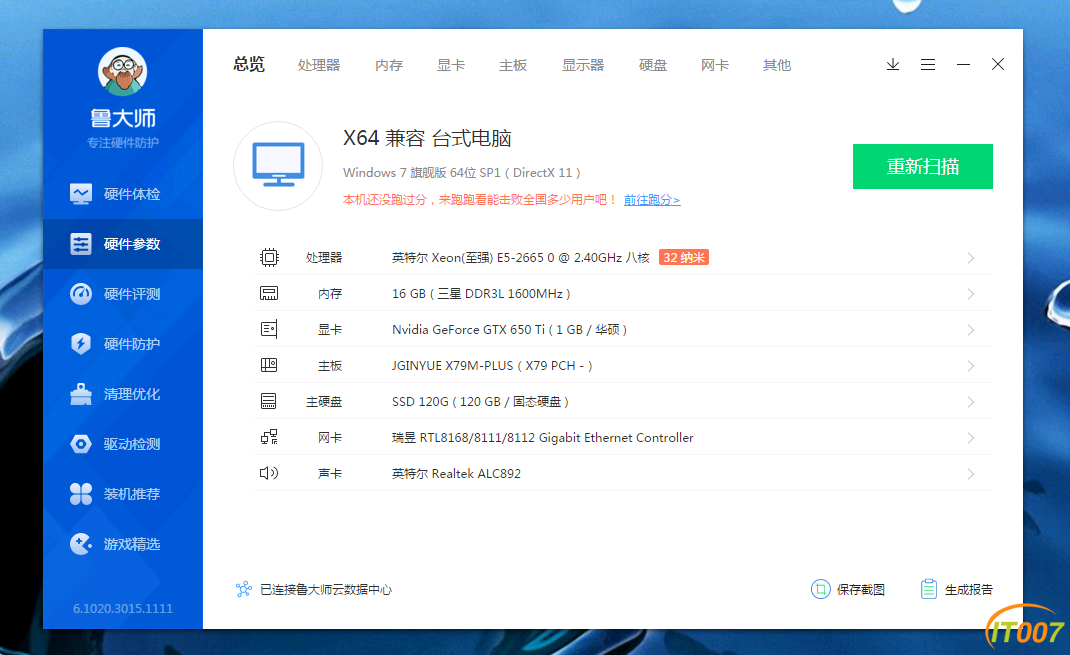The width and height of the screenshot is (1070, 655).
Task: Click the red 本机还没跑过分 notice text
Action: pos(480,200)
